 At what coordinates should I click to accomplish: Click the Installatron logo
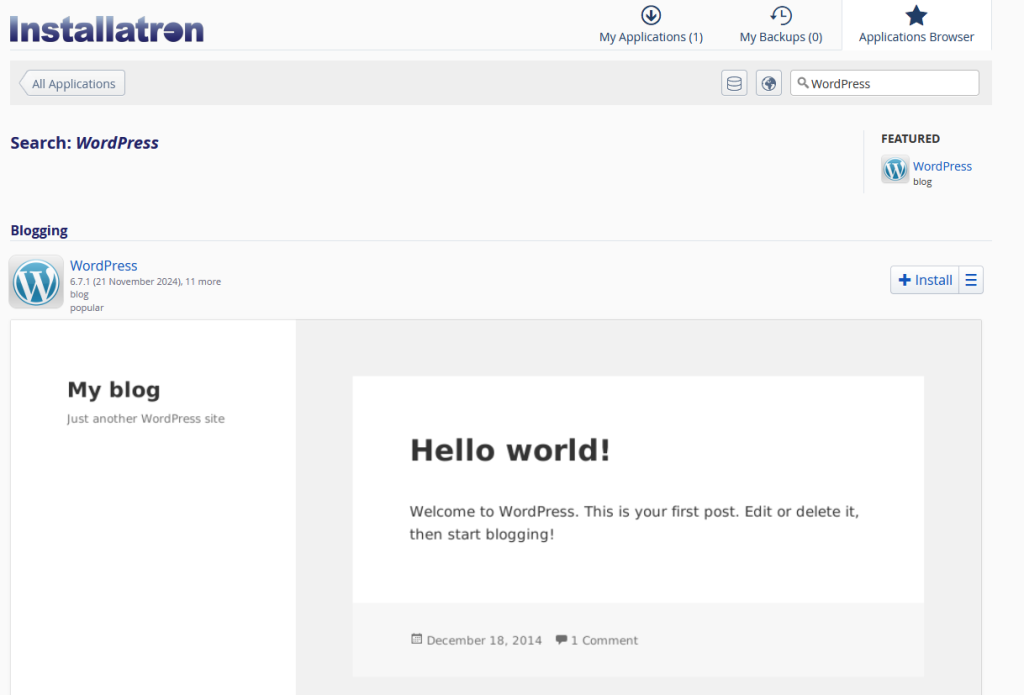point(107,28)
